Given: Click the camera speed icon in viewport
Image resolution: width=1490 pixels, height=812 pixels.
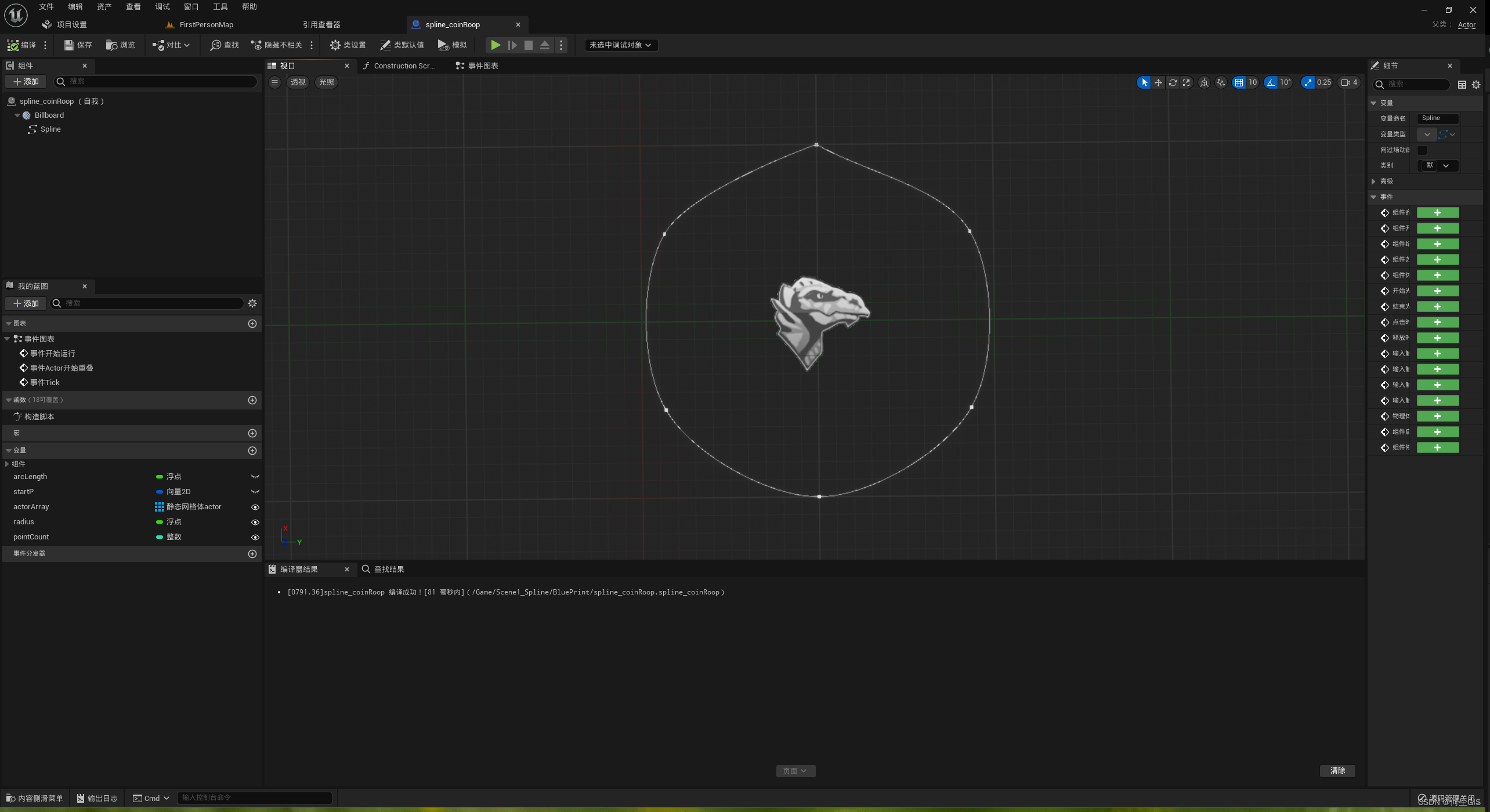Looking at the screenshot, I should point(1346,82).
